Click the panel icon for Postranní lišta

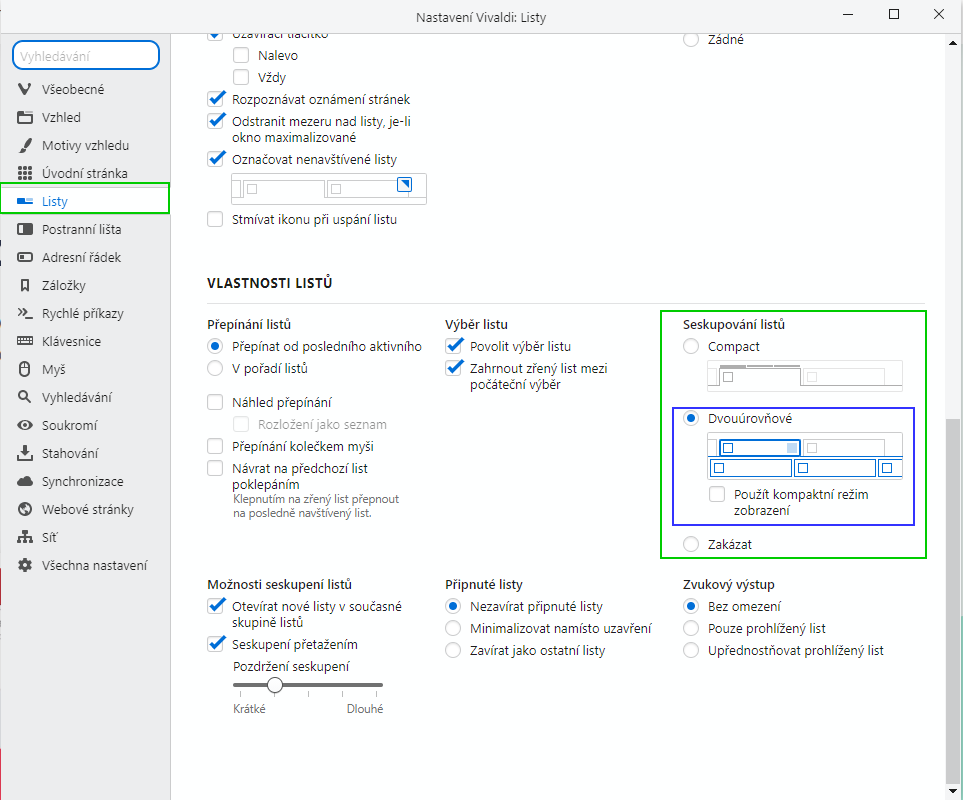(25, 229)
